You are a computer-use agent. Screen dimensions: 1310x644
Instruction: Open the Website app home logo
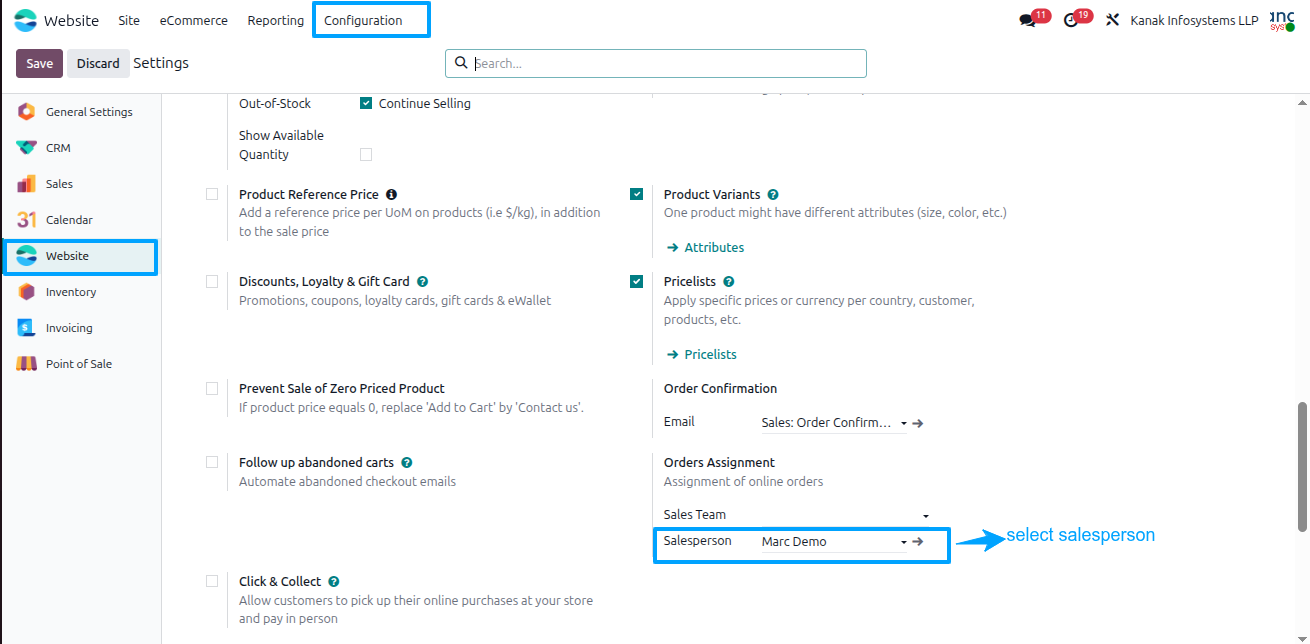click(x=25, y=20)
